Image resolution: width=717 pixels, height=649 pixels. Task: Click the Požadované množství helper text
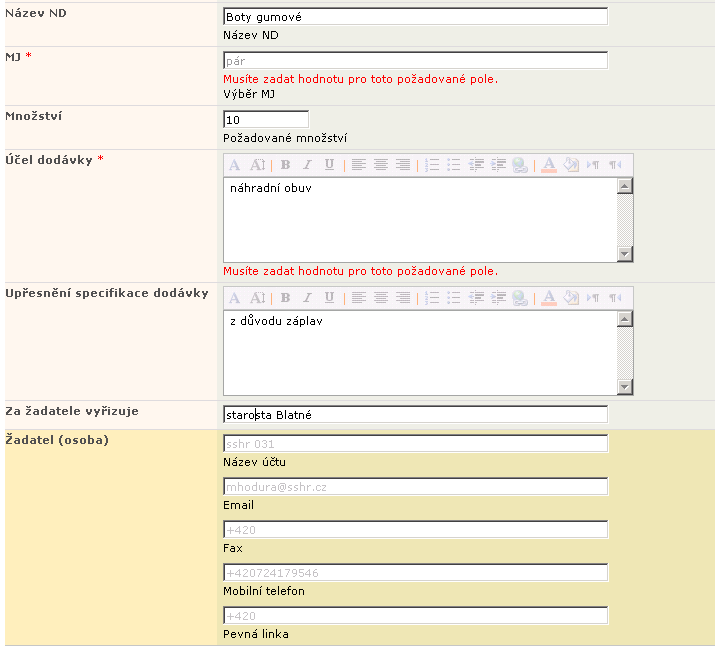(x=285, y=138)
